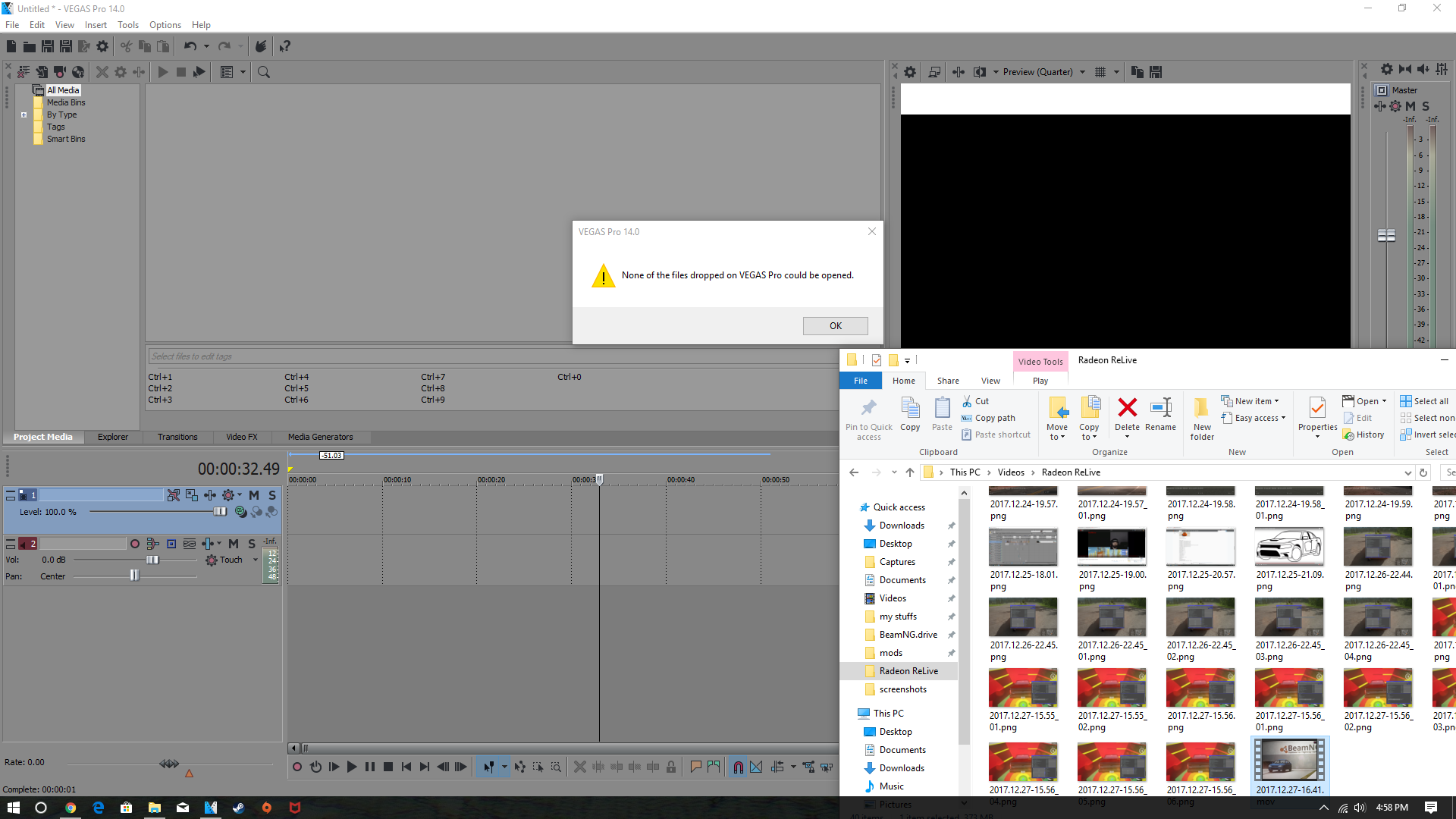The image size is (1456, 819).
Task: Click Rename icon in Explorer ribbon
Action: (x=1160, y=414)
